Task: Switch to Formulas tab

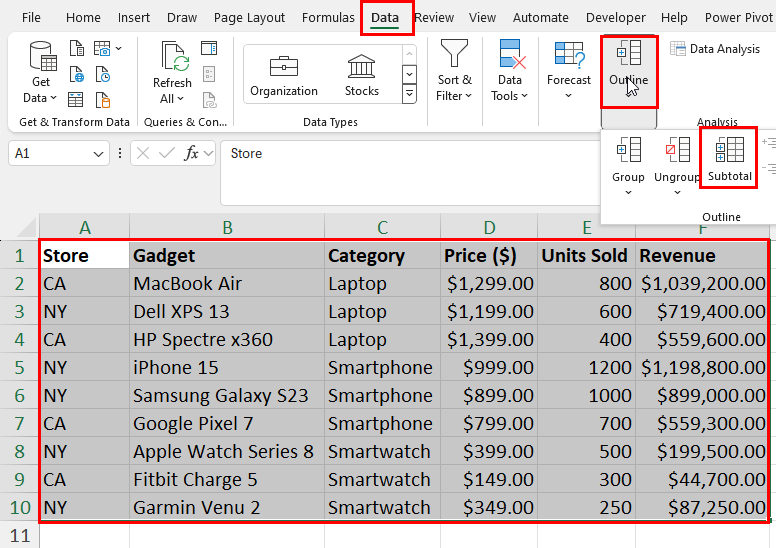Action: tap(328, 17)
